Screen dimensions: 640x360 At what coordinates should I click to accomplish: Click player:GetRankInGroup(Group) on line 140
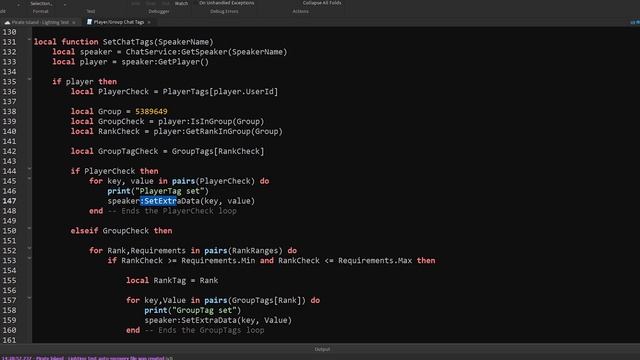(218, 131)
